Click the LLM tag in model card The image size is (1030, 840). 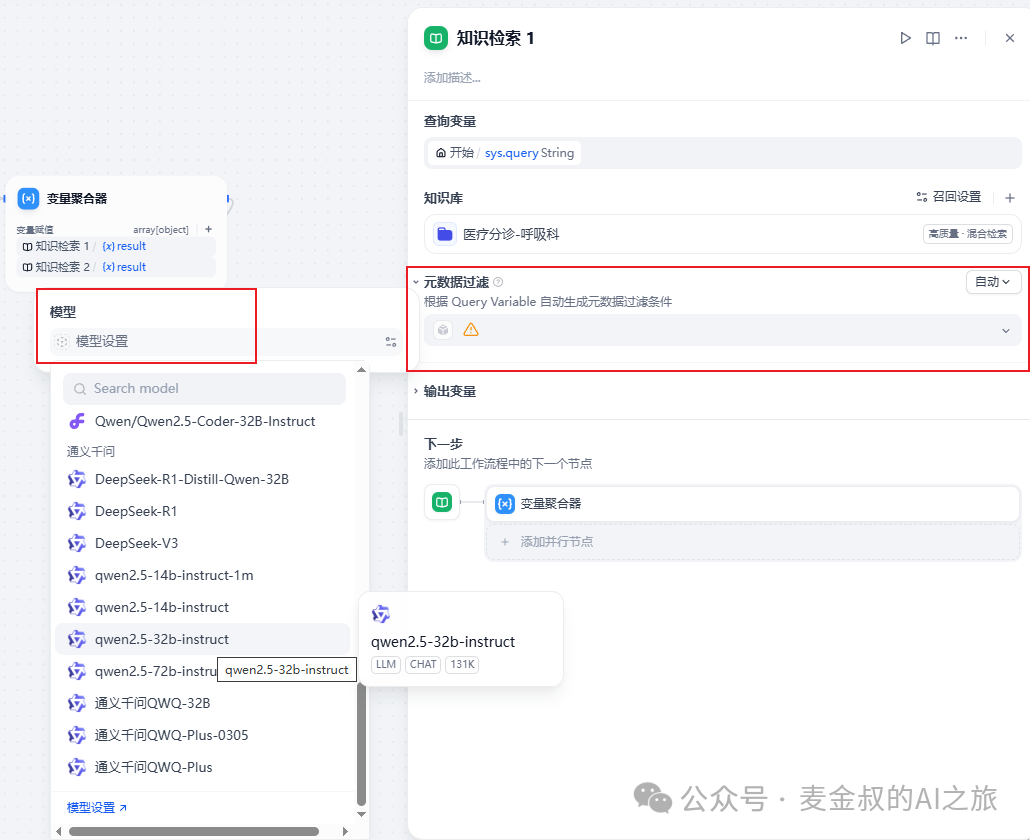click(x=386, y=665)
